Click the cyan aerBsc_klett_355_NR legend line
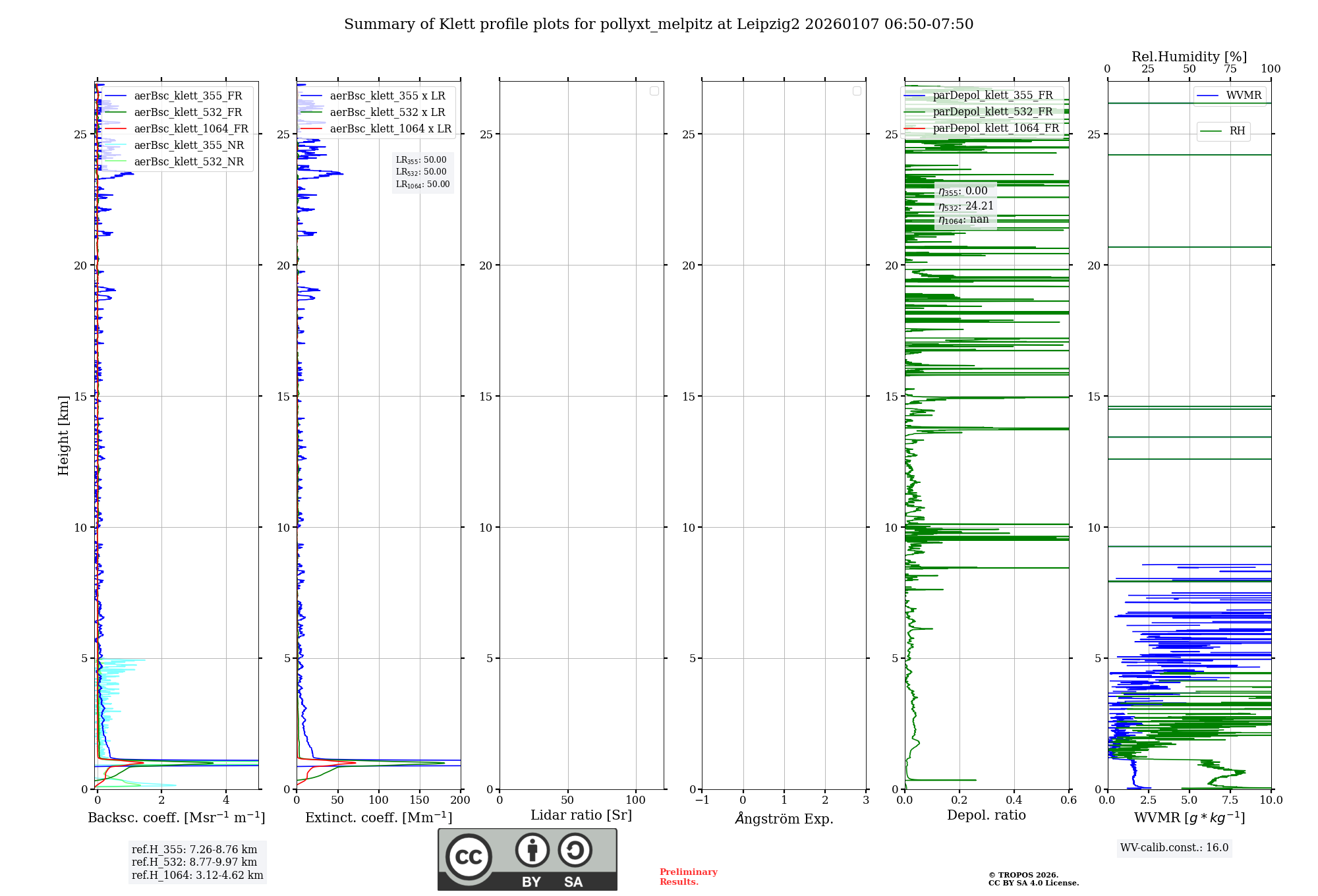The width and height of the screenshot is (1318, 896). tap(115, 146)
